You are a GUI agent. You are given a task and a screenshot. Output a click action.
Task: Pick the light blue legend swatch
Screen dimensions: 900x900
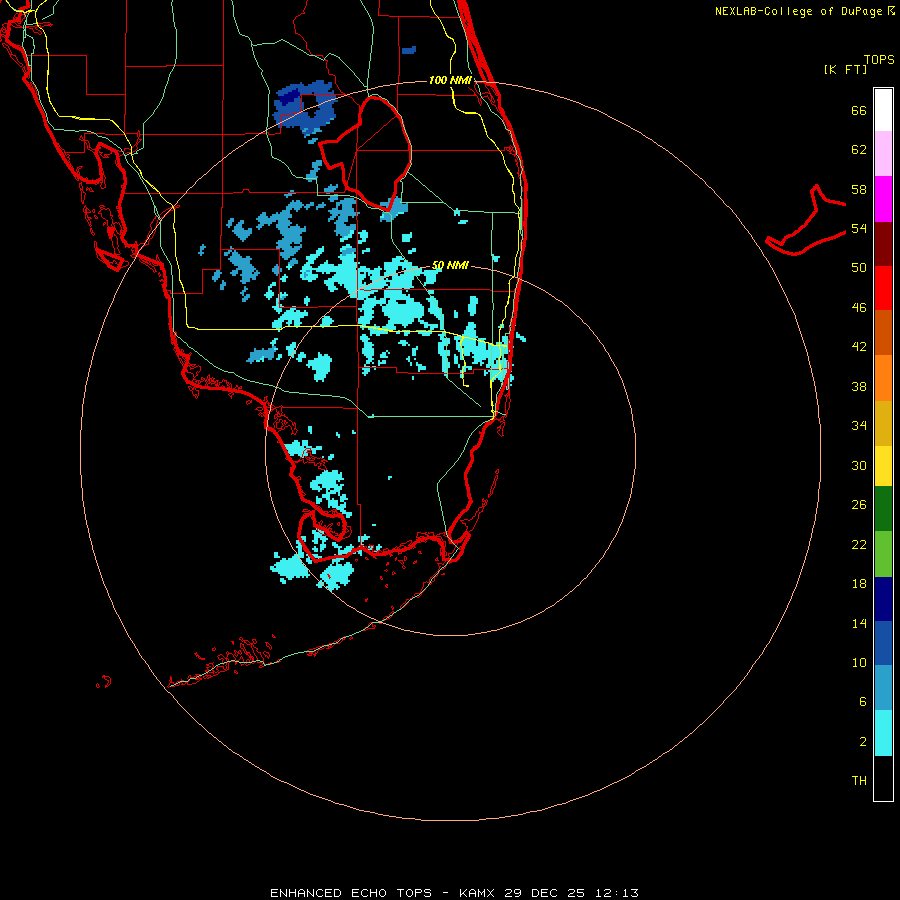tap(883, 688)
